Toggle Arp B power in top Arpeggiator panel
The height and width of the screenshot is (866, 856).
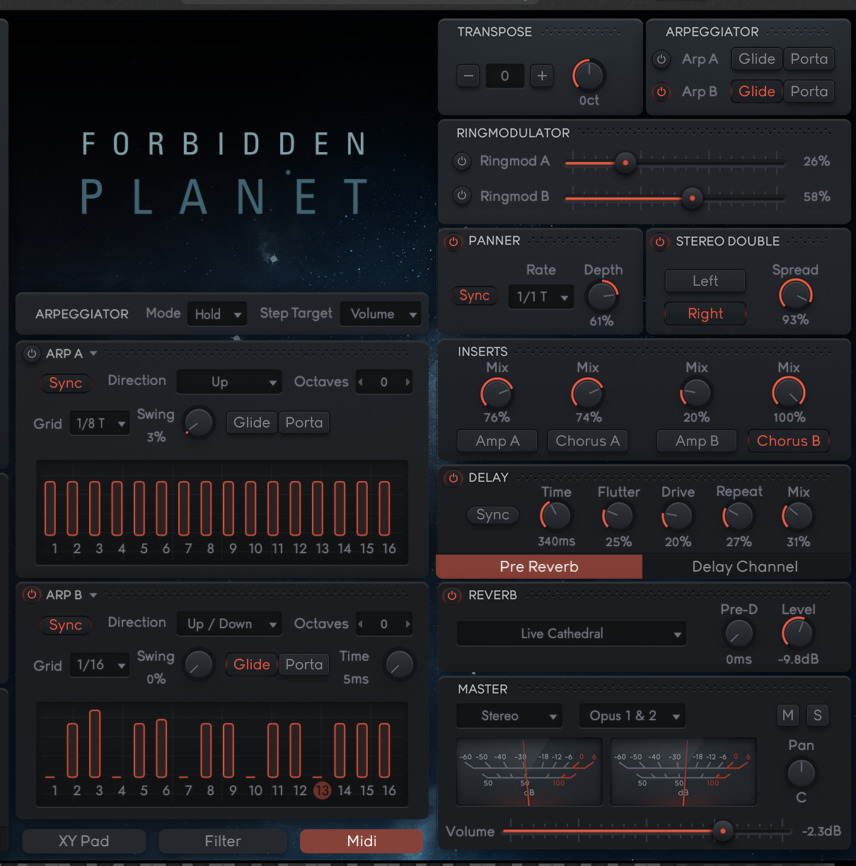click(x=661, y=92)
